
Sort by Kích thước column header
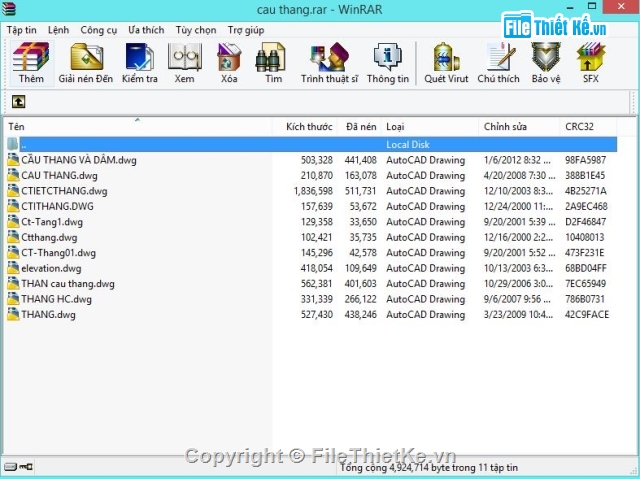305,126
